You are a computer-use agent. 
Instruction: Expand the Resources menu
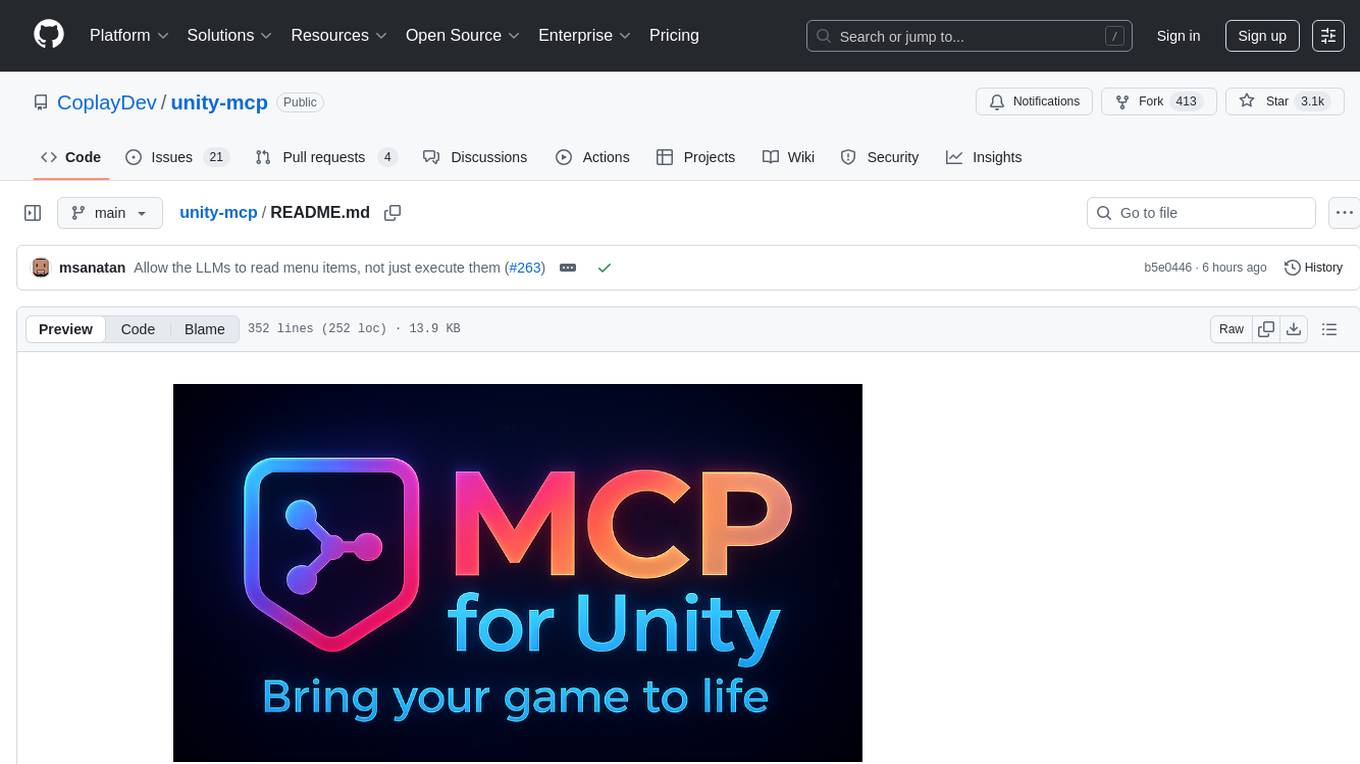tap(339, 35)
